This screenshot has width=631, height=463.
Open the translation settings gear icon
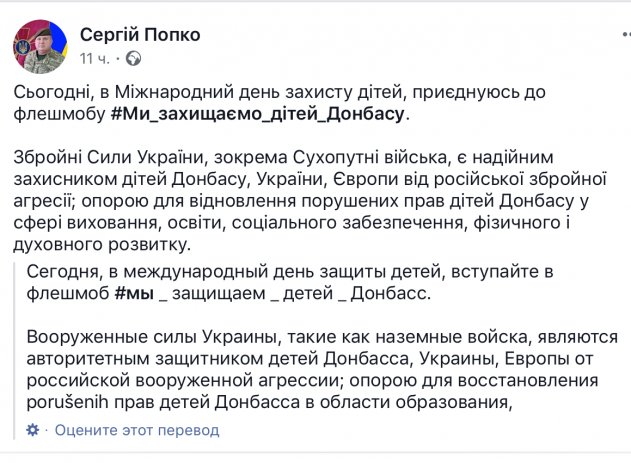[33, 430]
